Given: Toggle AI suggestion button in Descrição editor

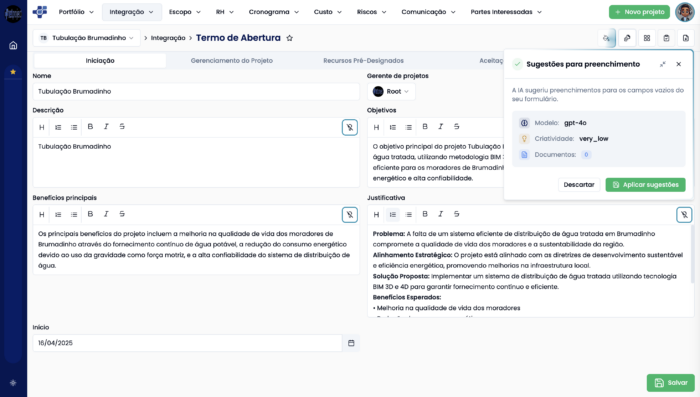Looking at the screenshot, I should (x=350, y=127).
